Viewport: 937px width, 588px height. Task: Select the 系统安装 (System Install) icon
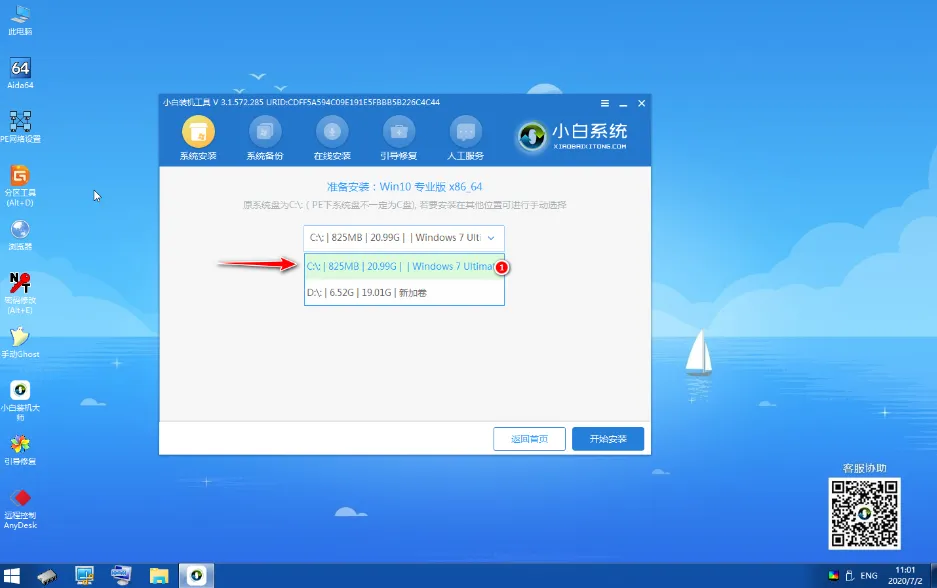198,135
